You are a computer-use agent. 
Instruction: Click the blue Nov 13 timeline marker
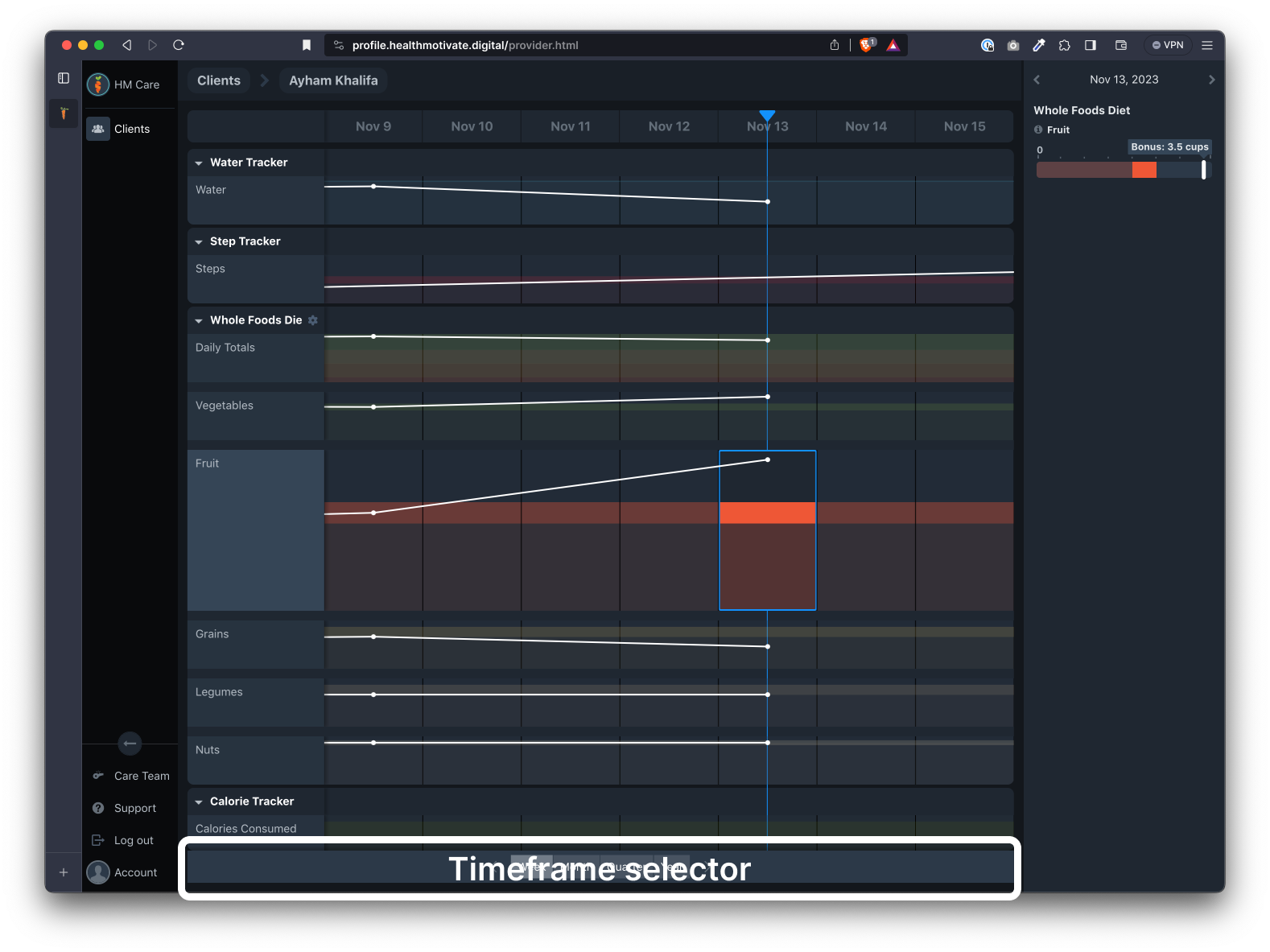(768, 116)
